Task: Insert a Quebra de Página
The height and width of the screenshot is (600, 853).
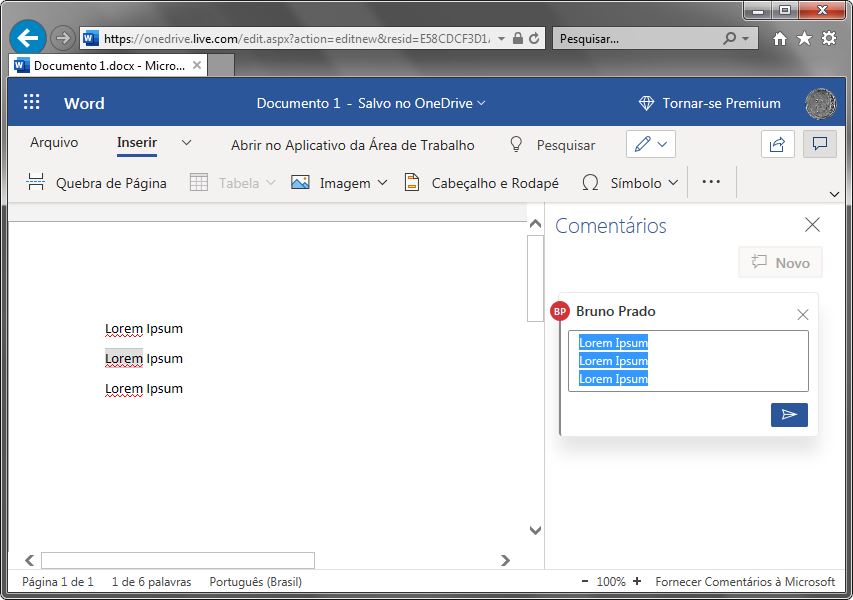Action: pos(96,183)
